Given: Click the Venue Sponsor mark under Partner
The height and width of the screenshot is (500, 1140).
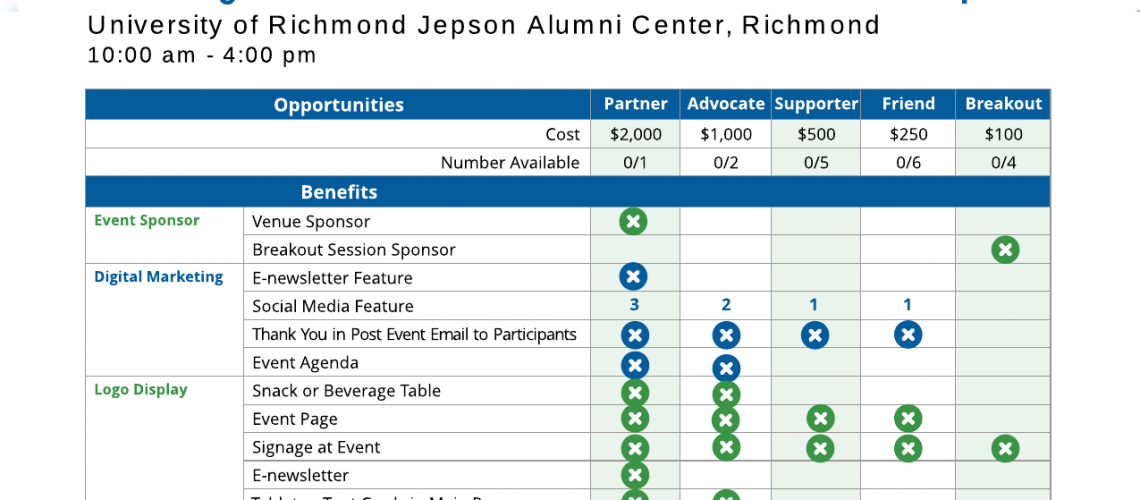Looking at the screenshot, I should pos(633,221).
